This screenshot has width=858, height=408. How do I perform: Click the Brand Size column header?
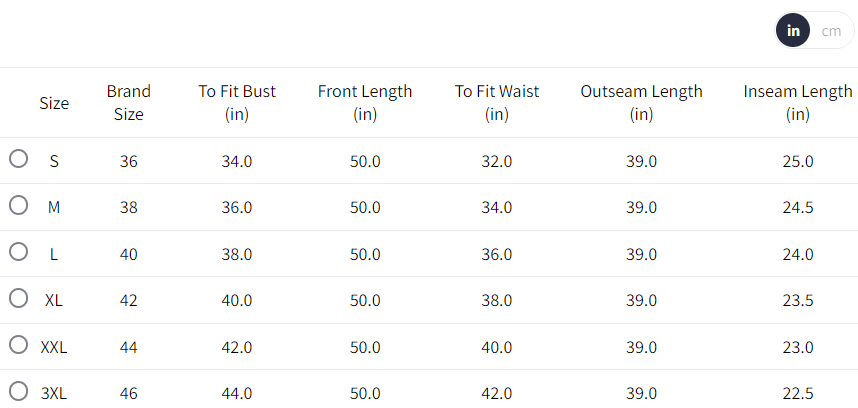[128, 103]
